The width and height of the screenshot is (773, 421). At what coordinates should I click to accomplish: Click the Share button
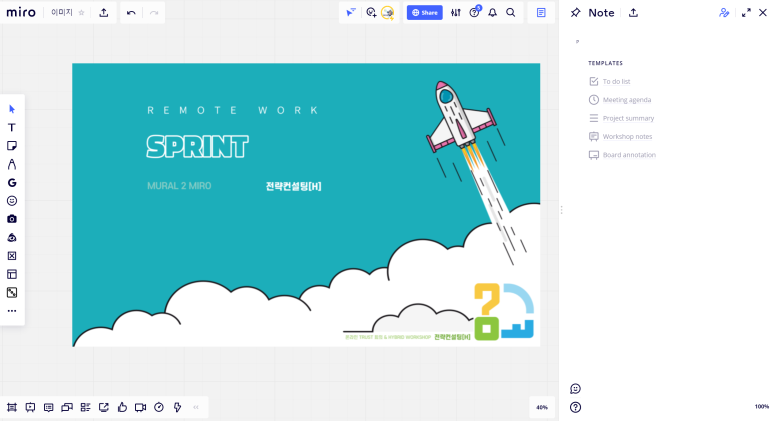click(424, 12)
